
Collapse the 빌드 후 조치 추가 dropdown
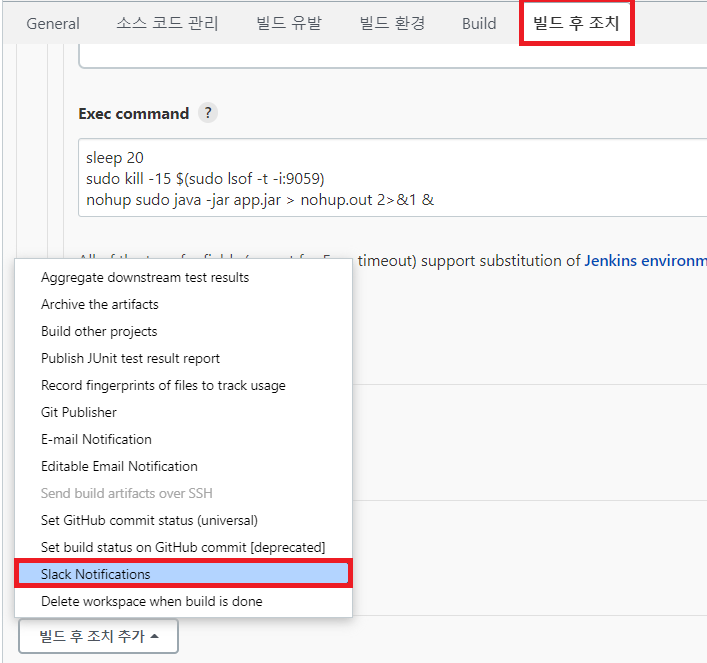[98, 636]
